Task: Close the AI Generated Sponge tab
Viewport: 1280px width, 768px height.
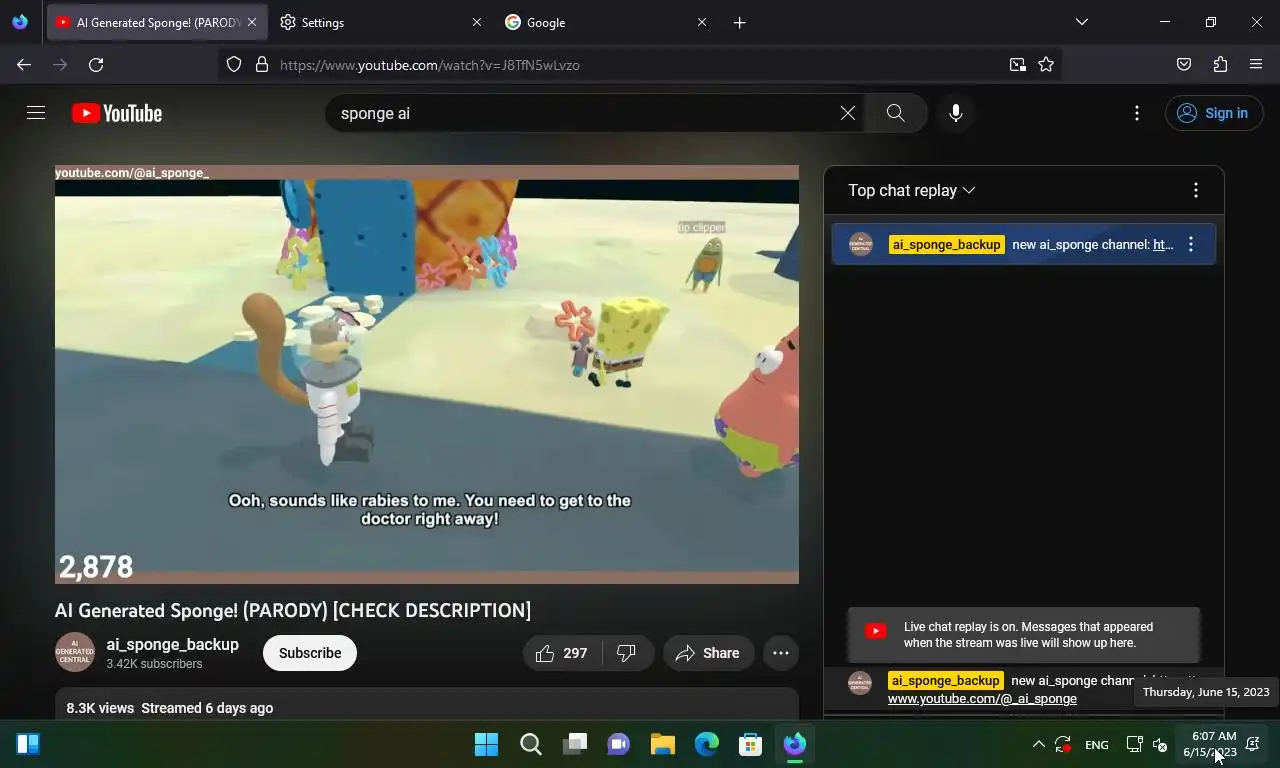Action: (x=252, y=22)
